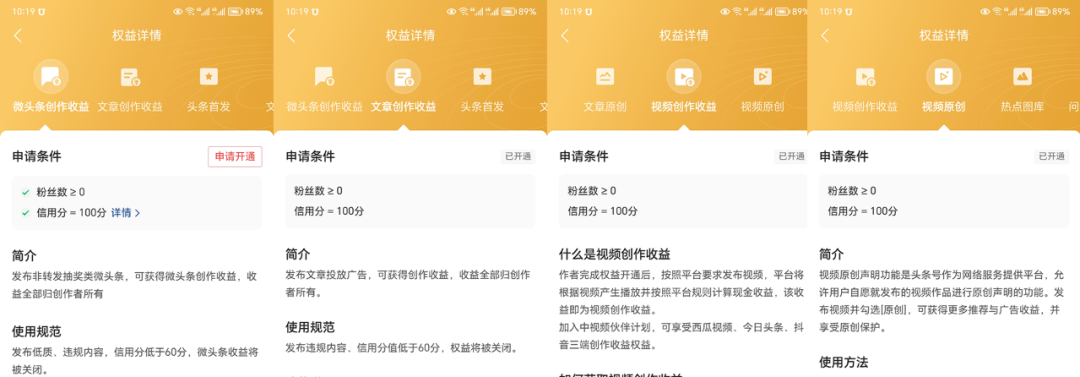Tap 微头条创作收益 icon on the 申请开通 screen

(50, 77)
